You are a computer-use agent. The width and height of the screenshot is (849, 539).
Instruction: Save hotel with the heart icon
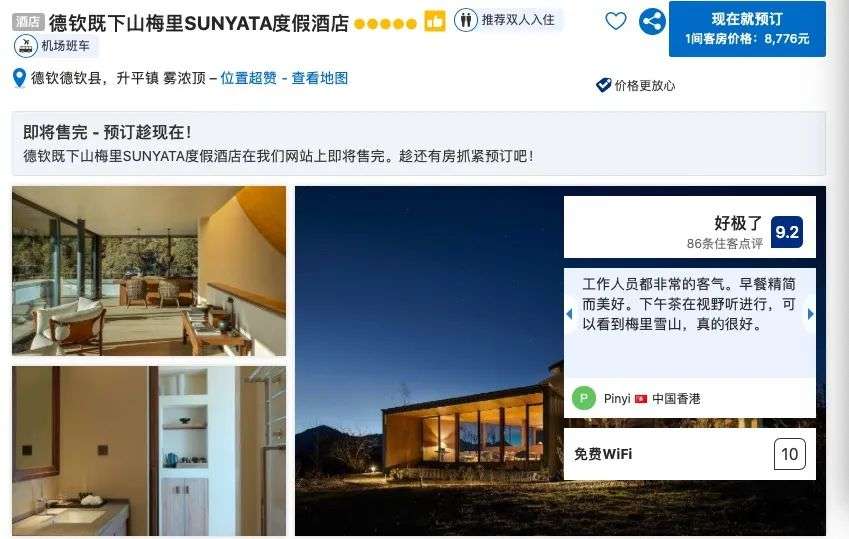pos(616,22)
